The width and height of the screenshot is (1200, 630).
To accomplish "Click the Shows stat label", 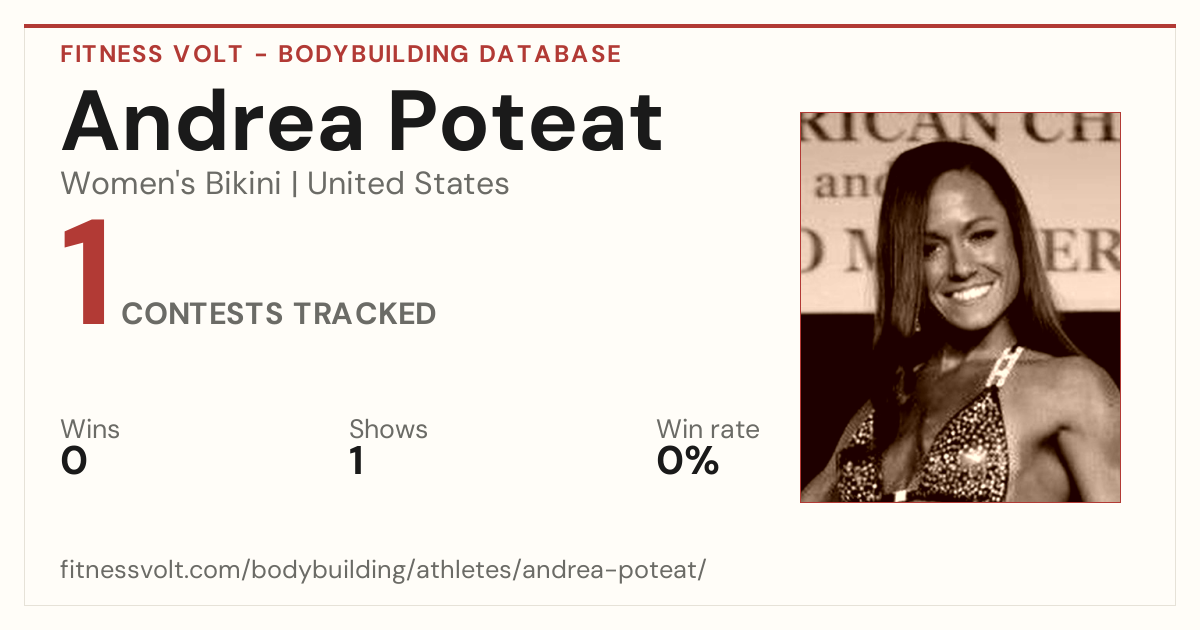I will [x=388, y=430].
